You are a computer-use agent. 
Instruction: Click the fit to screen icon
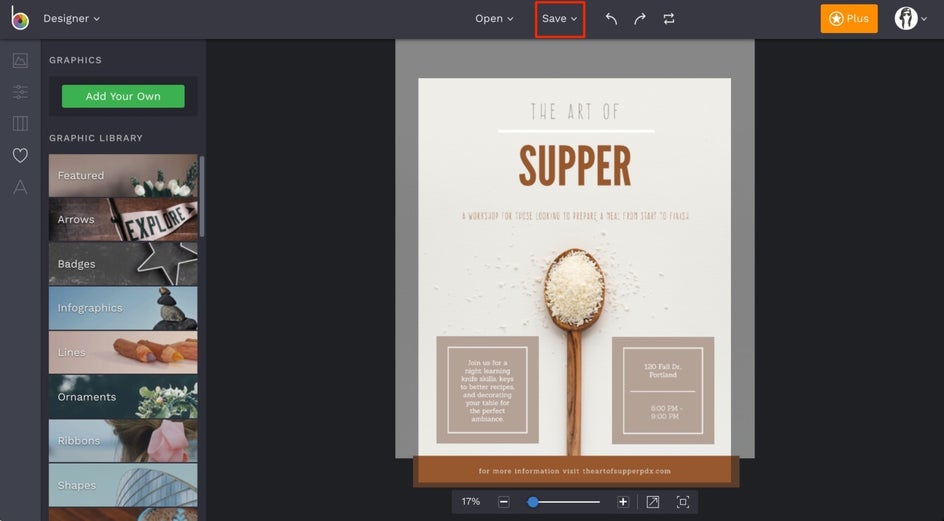coord(682,502)
